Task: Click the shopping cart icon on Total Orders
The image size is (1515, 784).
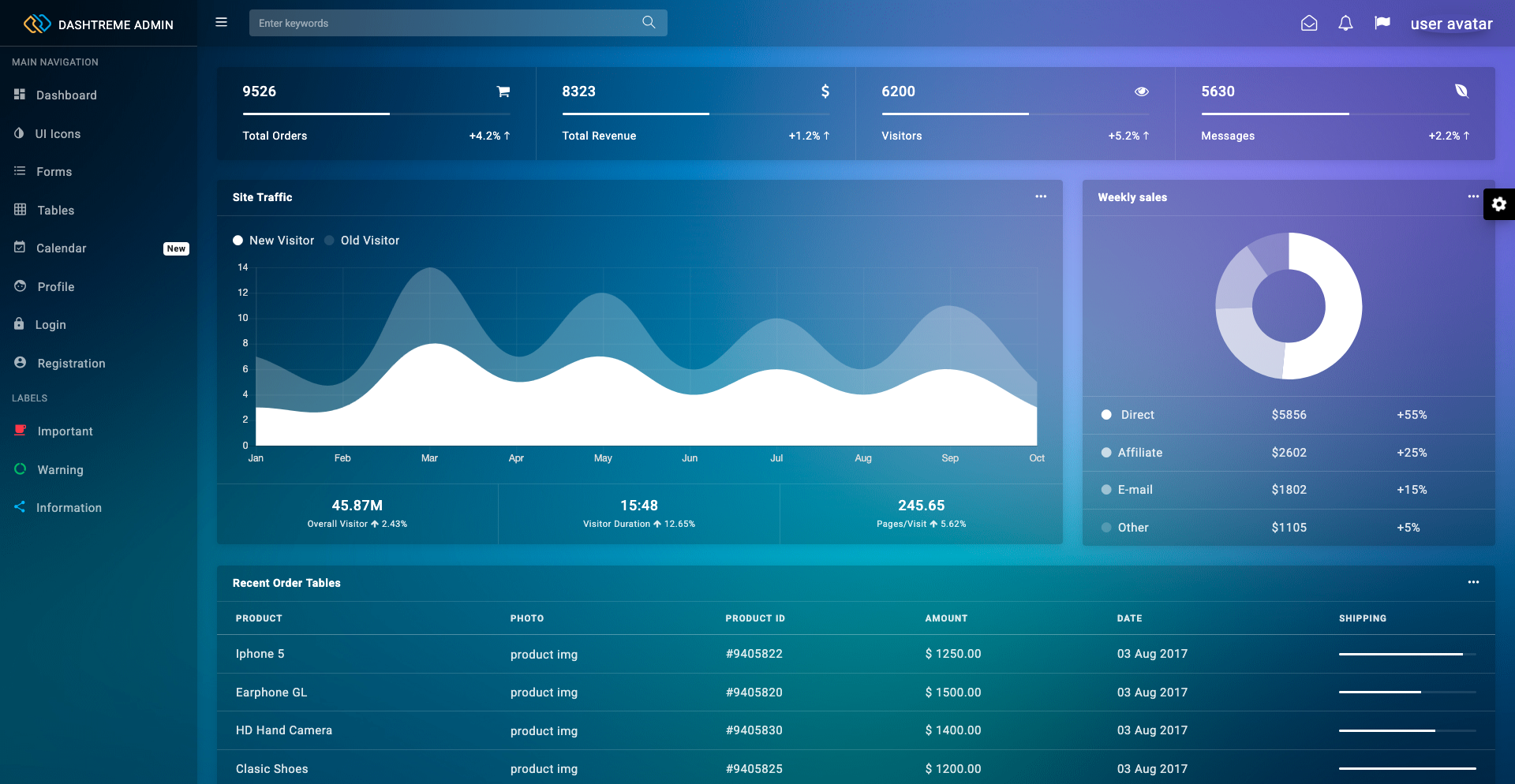Action: click(x=503, y=91)
